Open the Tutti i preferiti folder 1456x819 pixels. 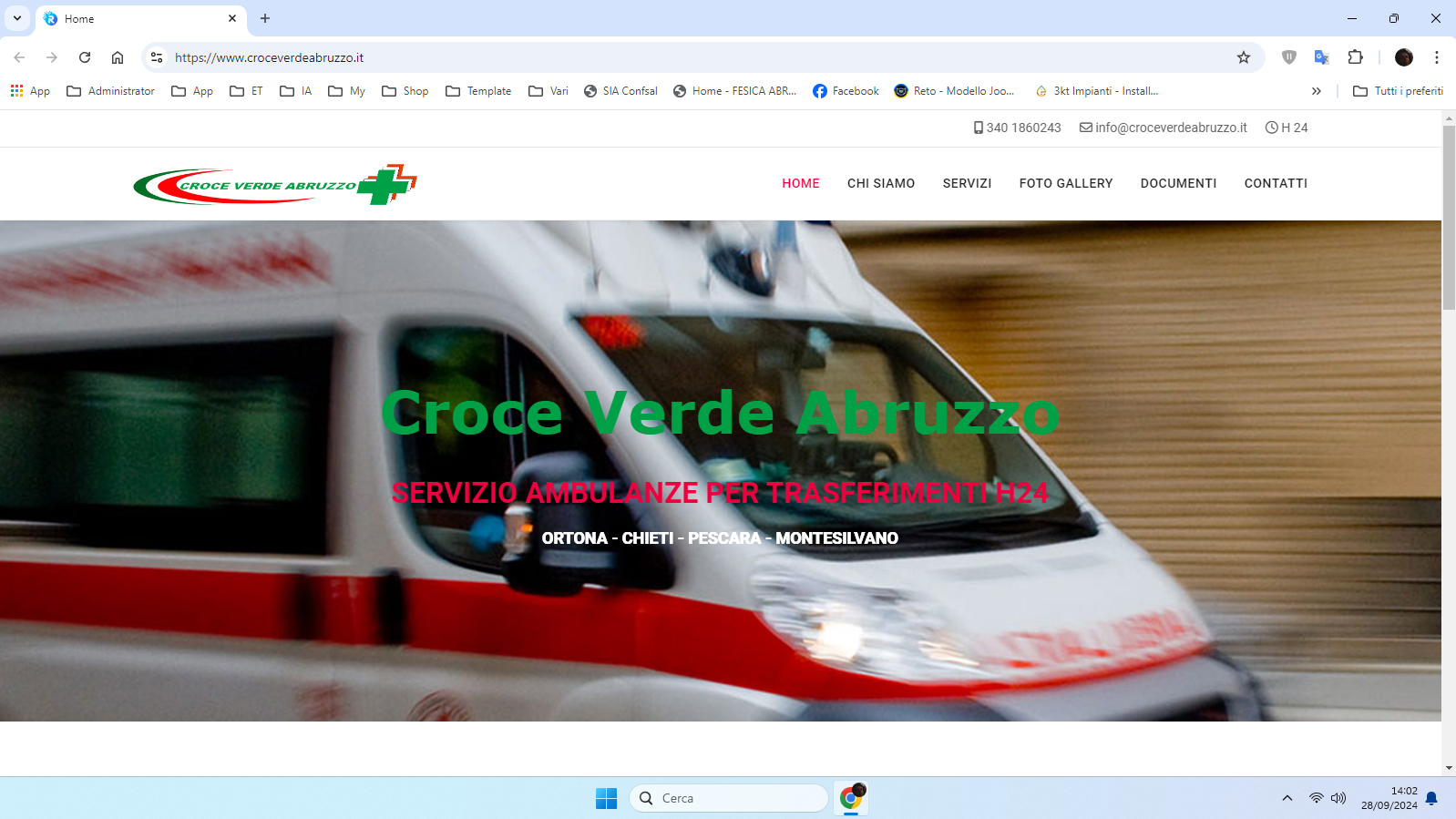tap(1398, 91)
